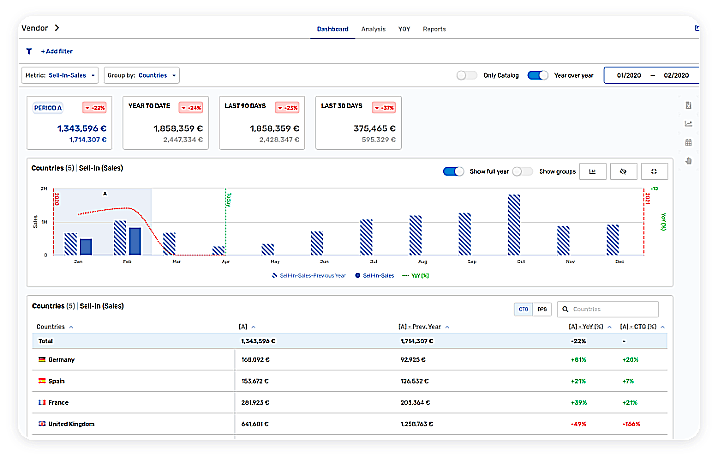The width and height of the screenshot is (718, 460).
Task: Click the table grid icon in right sidebar
Action: [x=688, y=142]
